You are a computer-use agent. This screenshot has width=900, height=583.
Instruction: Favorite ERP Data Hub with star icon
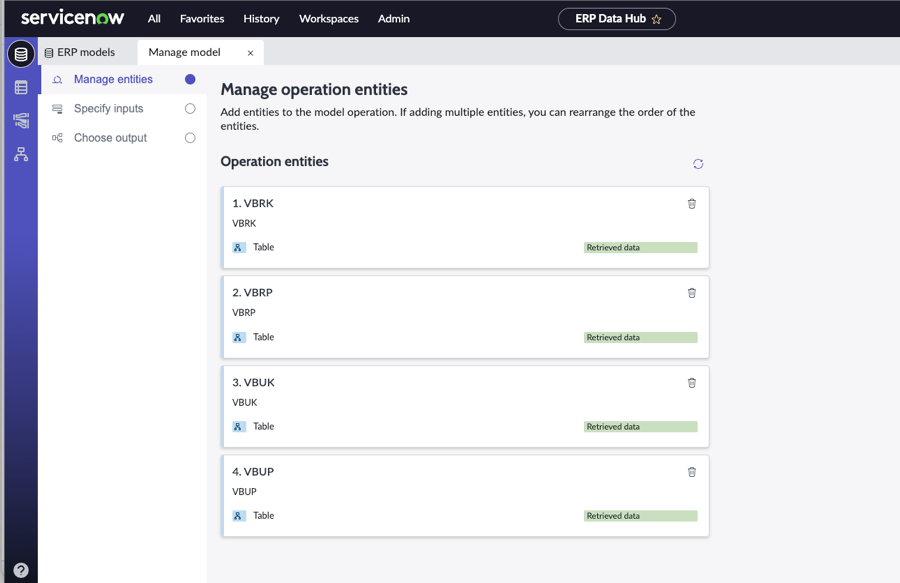pos(657,19)
